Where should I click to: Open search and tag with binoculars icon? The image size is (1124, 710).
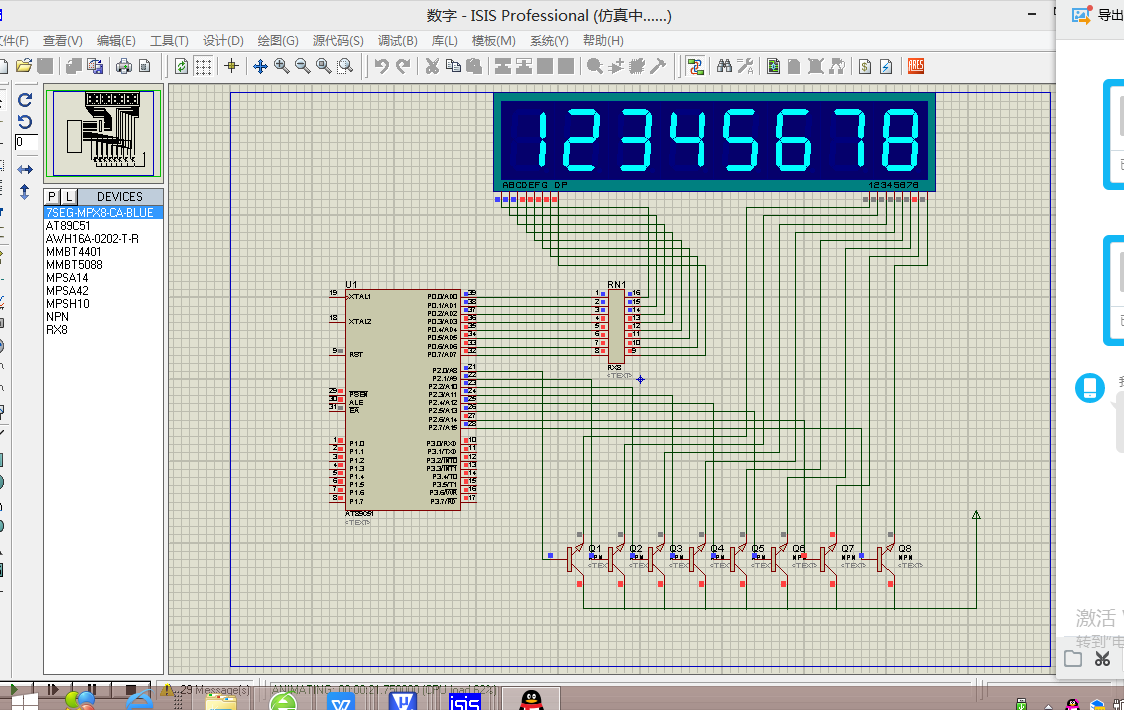tap(724, 67)
